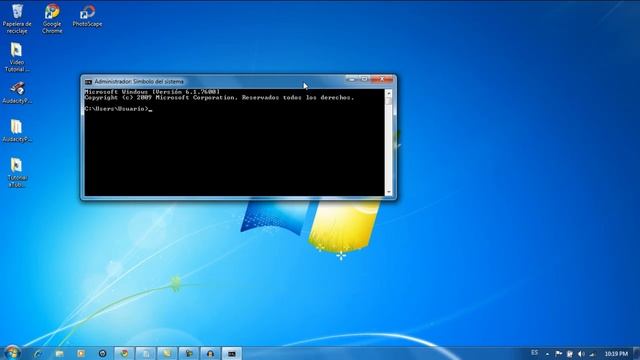Click the ES language indicator in tray
Screen dimensions: 640x360
(x=535, y=353)
